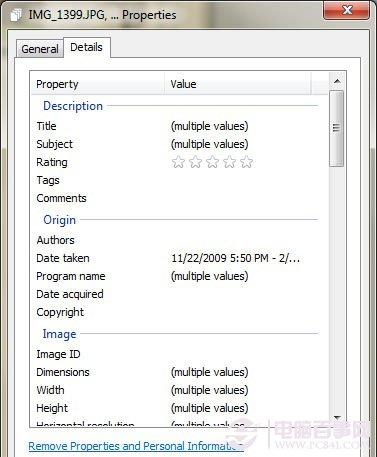Select the Date acquired property label
The image size is (377, 457).
(70, 294)
